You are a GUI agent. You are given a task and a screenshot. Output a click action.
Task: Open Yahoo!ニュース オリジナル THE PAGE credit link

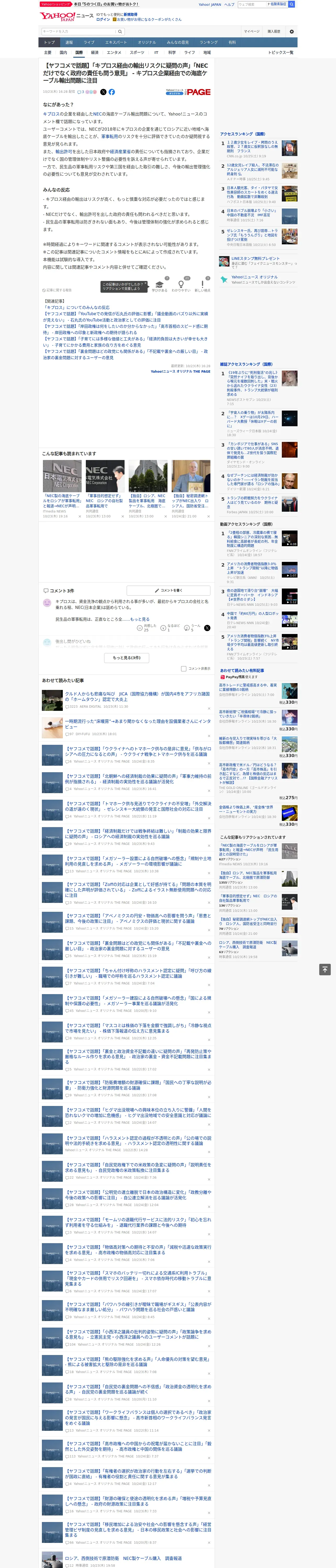click(x=181, y=371)
